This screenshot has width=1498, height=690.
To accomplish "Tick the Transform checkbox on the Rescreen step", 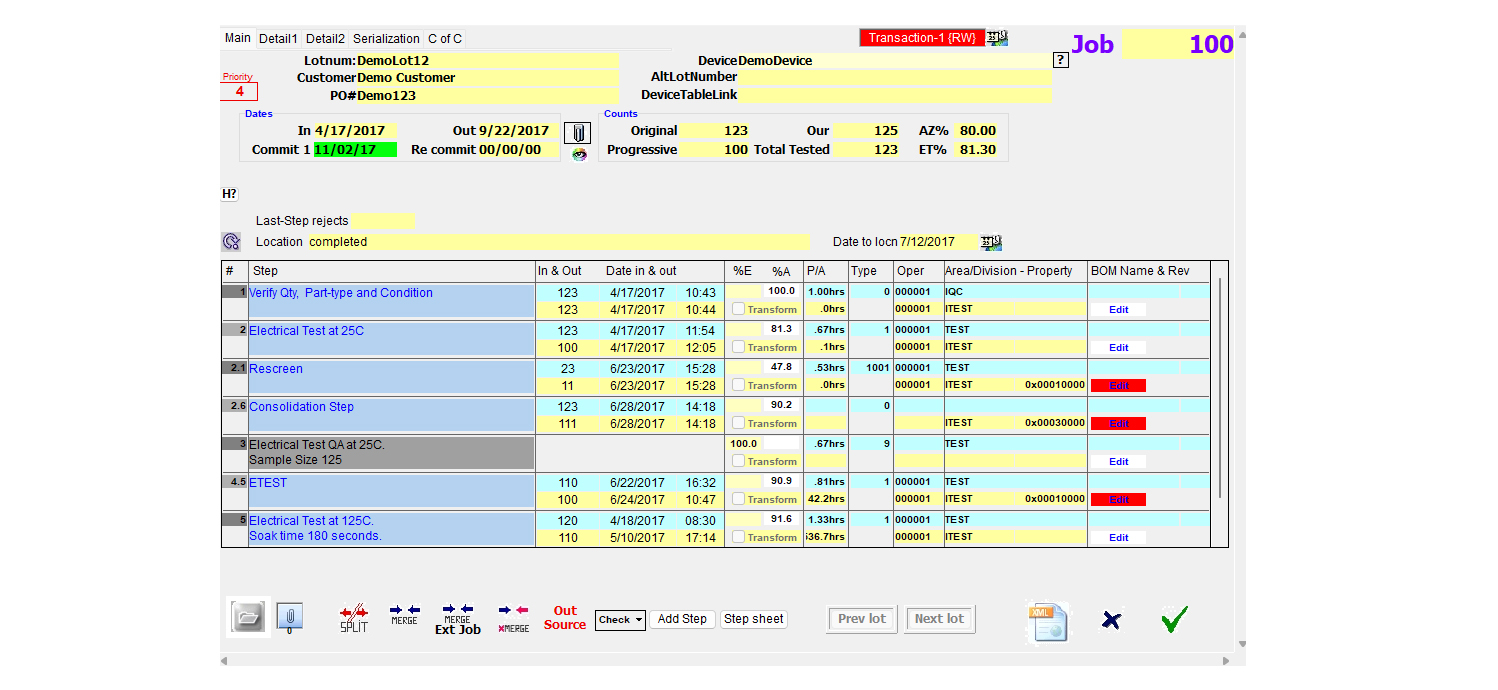I will pyautogui.click(x=738, y=385).
